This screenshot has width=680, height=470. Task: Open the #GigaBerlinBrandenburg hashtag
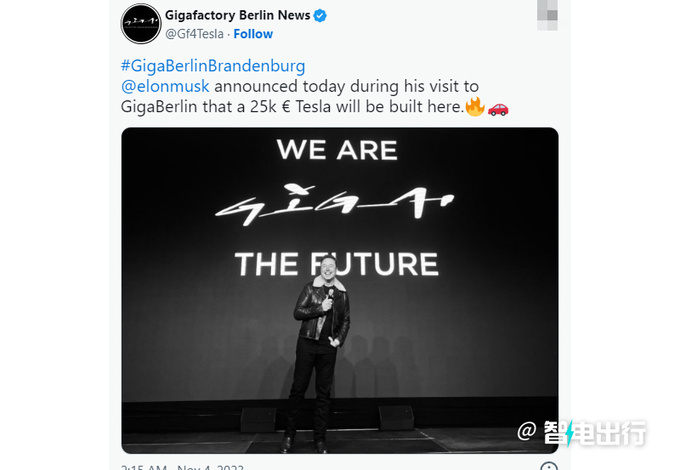tap(213, 66)
